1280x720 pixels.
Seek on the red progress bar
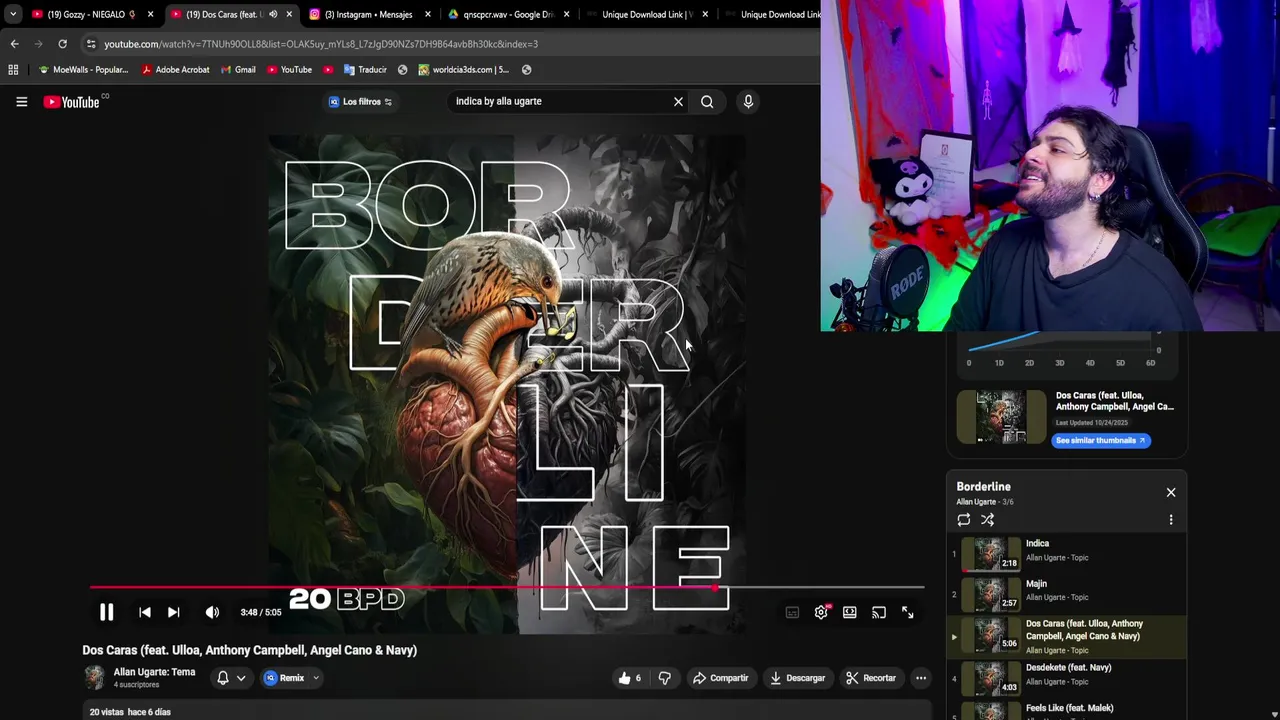507,588
